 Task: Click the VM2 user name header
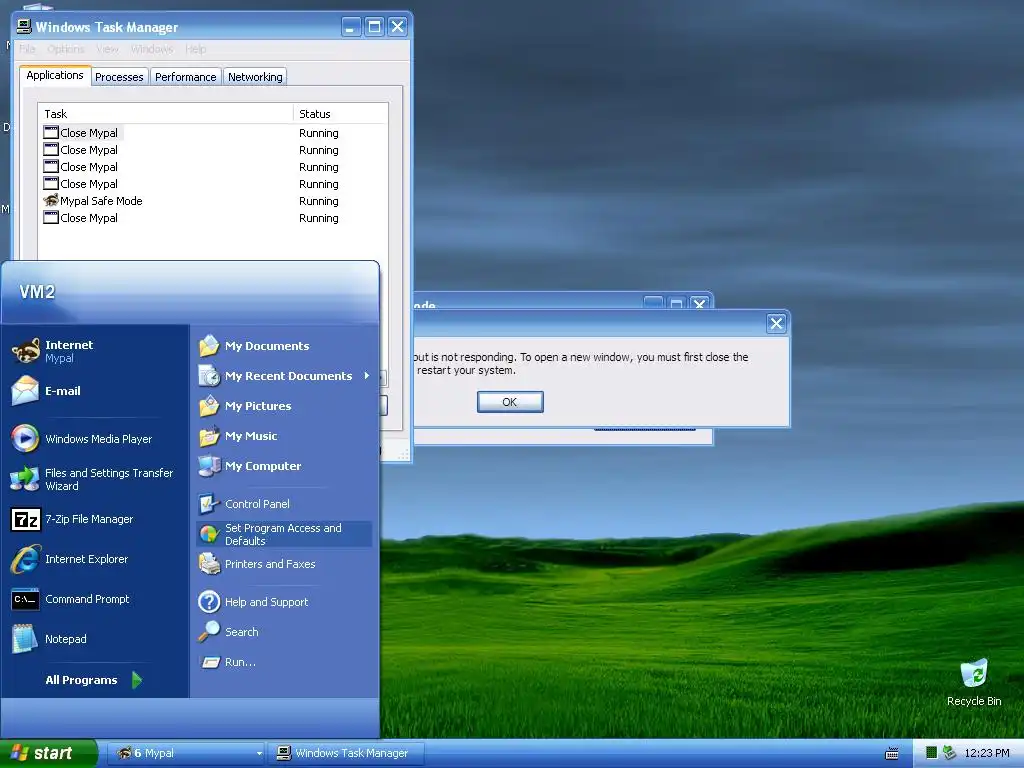coord(37,291)
